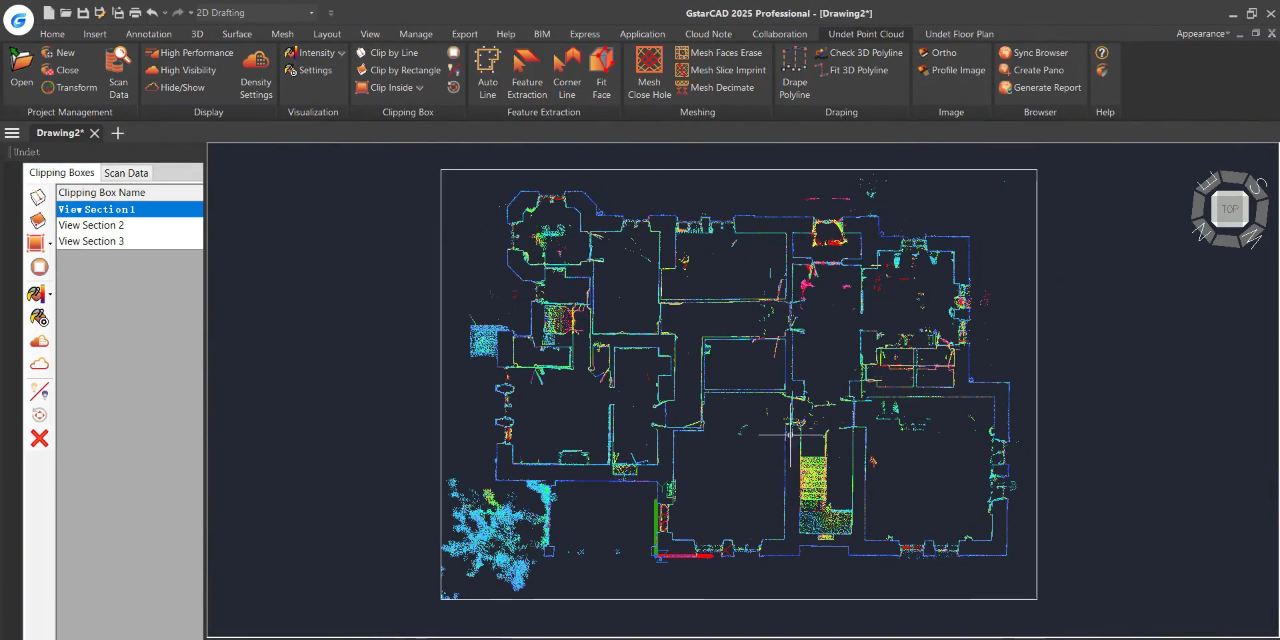Click the Print icon in quick access toolbar
The width and height of the screenshot is (1280, 640).
click(x=135, y=13)
